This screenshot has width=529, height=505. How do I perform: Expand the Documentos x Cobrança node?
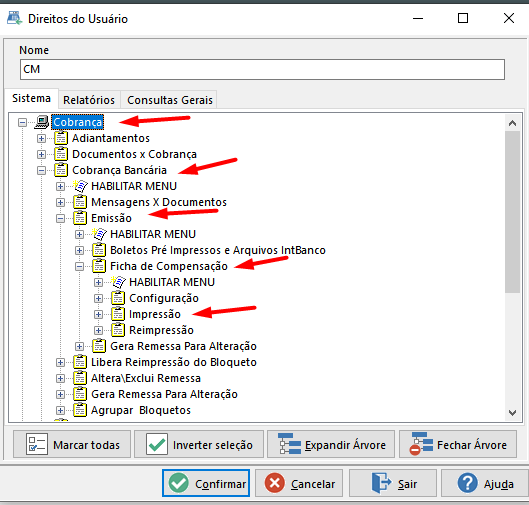click(41, 154)
